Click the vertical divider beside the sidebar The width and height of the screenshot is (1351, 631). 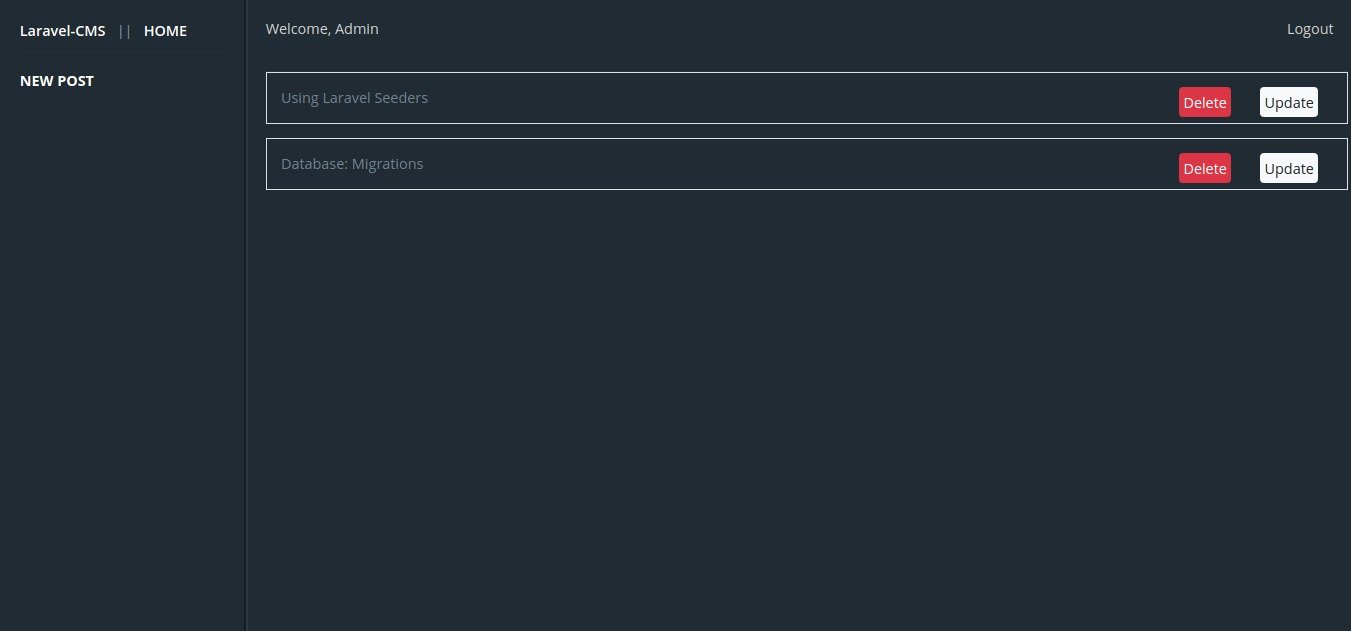(246, 350)
